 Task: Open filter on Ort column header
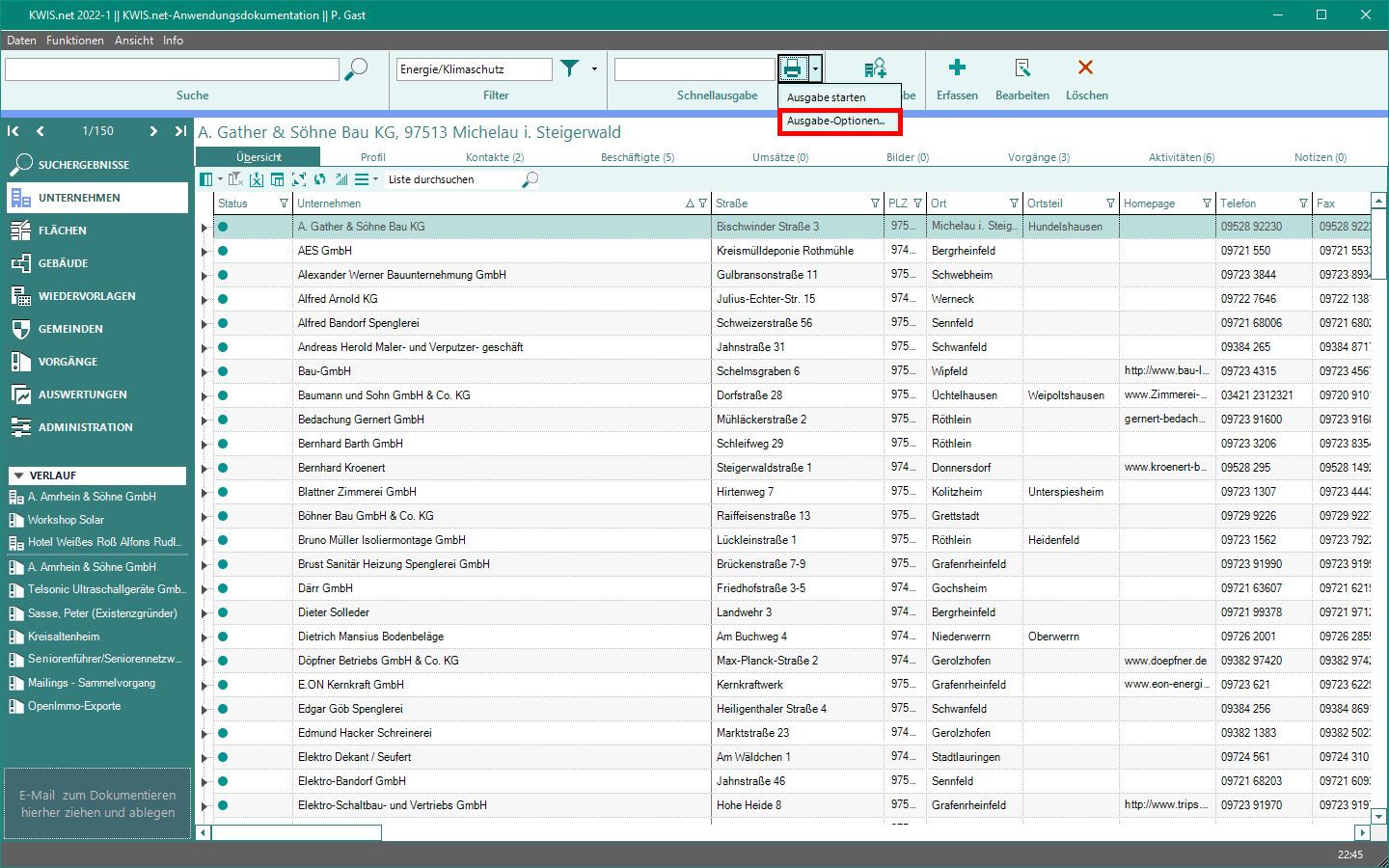coord(1014,203)
